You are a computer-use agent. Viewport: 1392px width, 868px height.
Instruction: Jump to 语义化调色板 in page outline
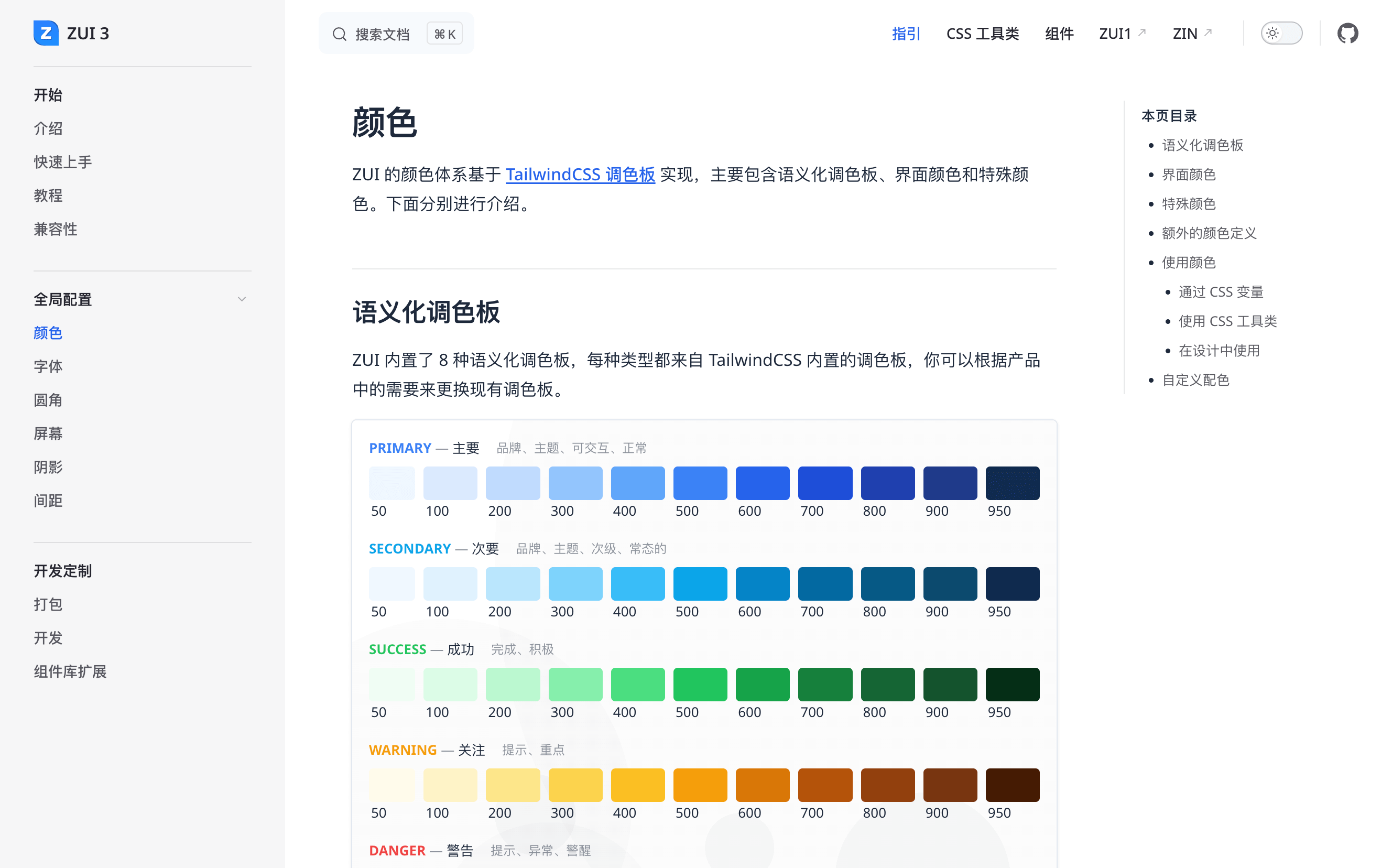(1203, 145)
